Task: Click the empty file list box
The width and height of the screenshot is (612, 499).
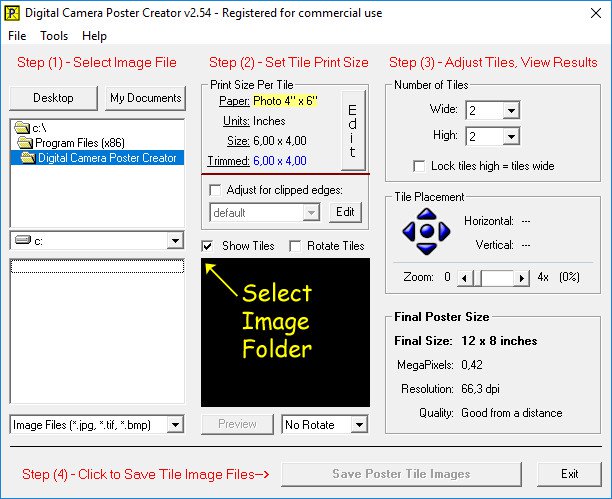Action: click(x=97, y=331)
